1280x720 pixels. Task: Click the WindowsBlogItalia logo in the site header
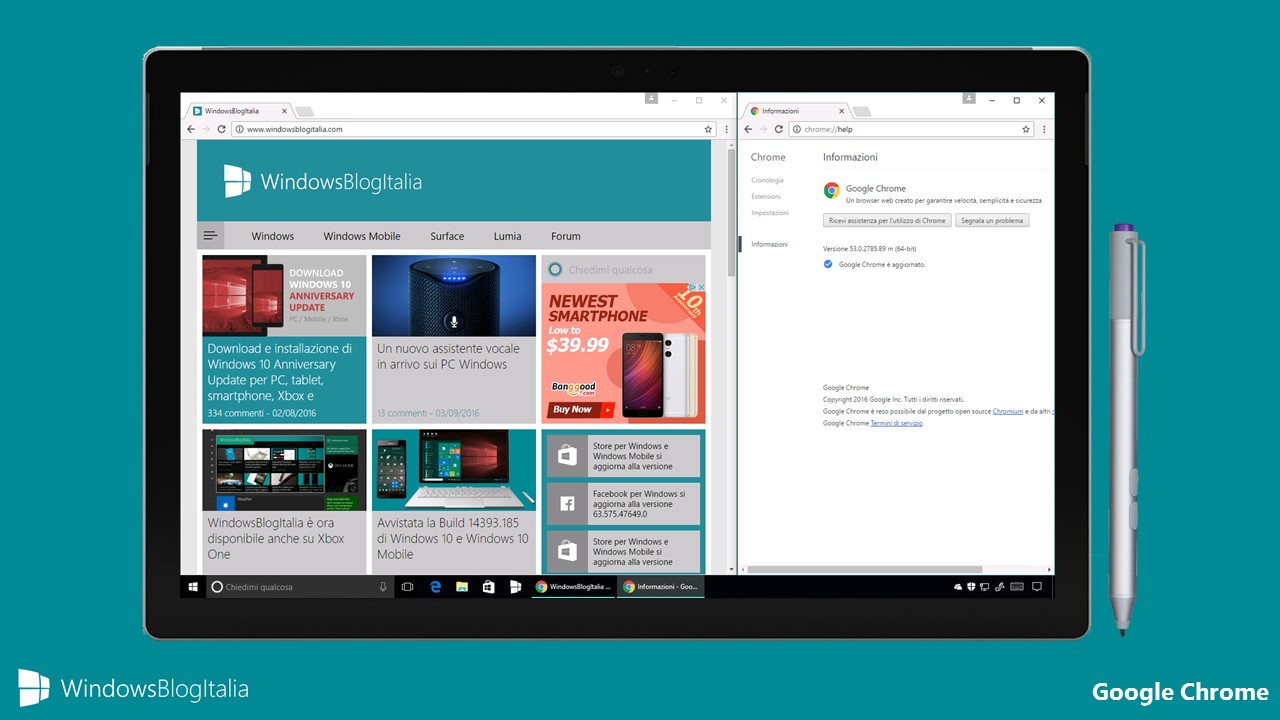coord(322,182)
